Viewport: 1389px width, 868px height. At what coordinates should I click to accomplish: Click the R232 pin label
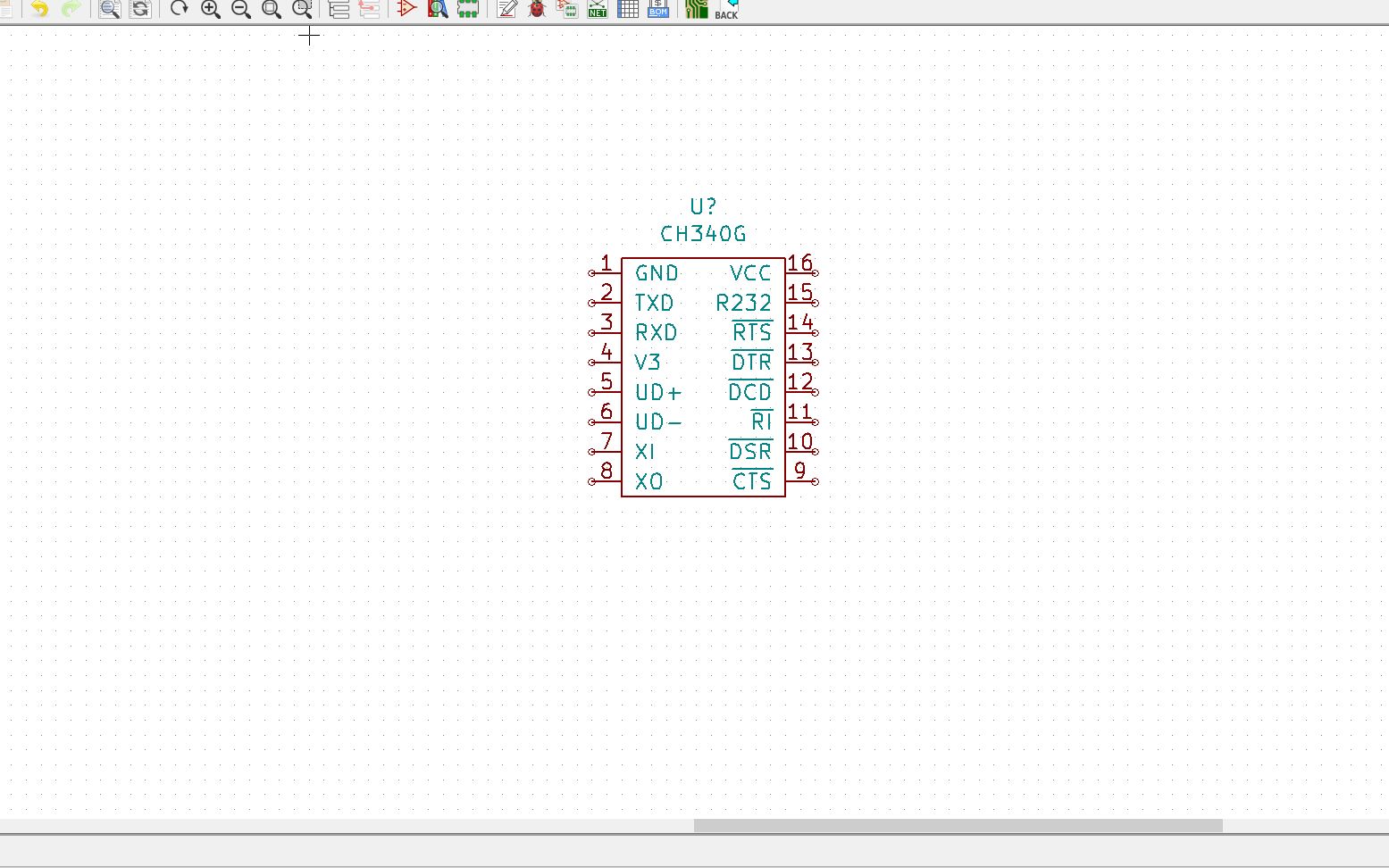pyautogui.click(x=743, y=303)
